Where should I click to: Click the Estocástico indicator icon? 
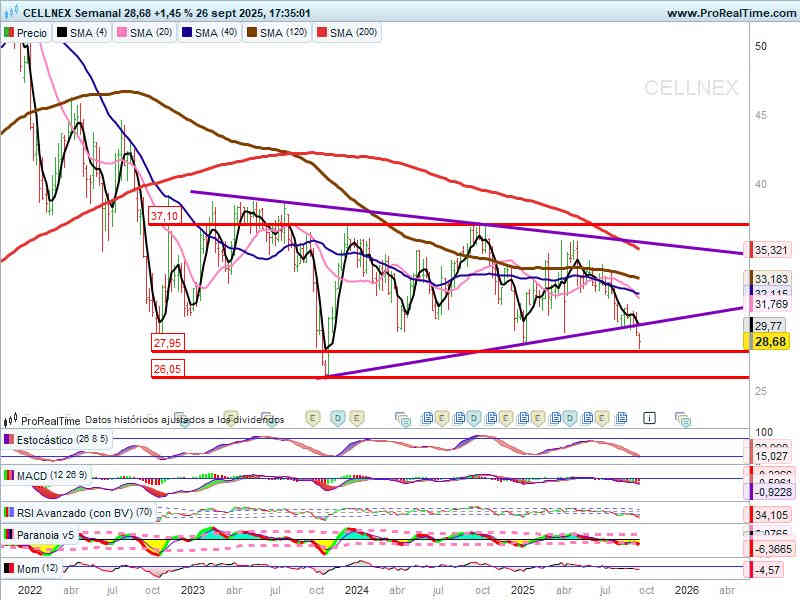pos(9,439)
